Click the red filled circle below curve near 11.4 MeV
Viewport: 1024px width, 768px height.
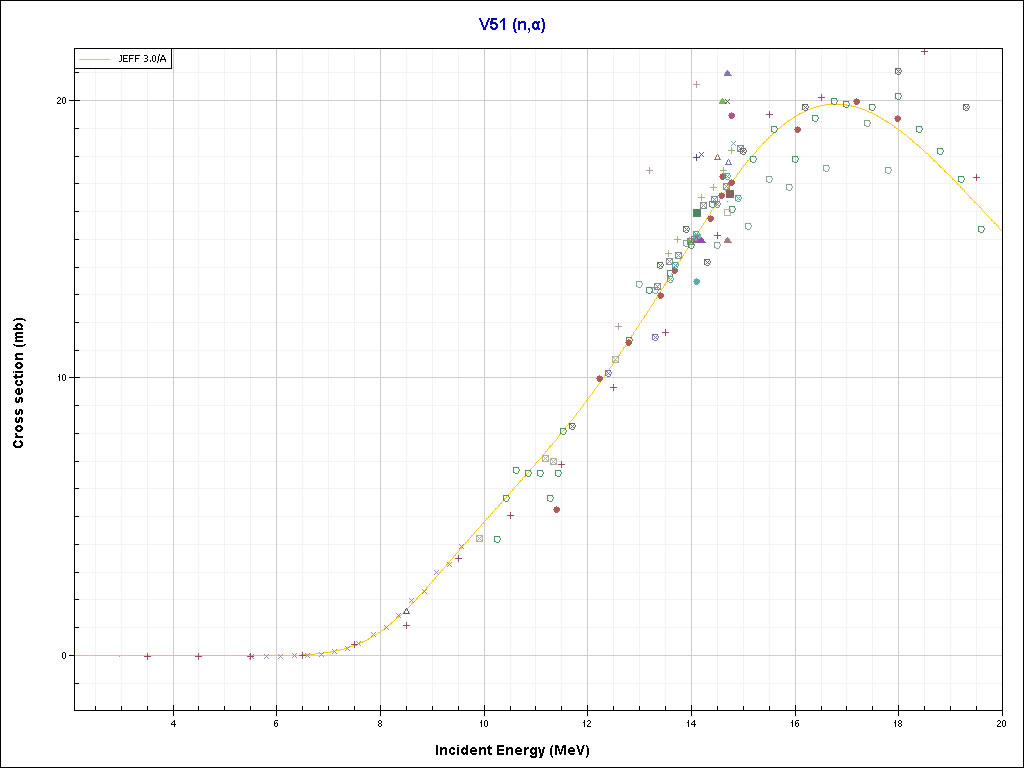pos(557,510)
